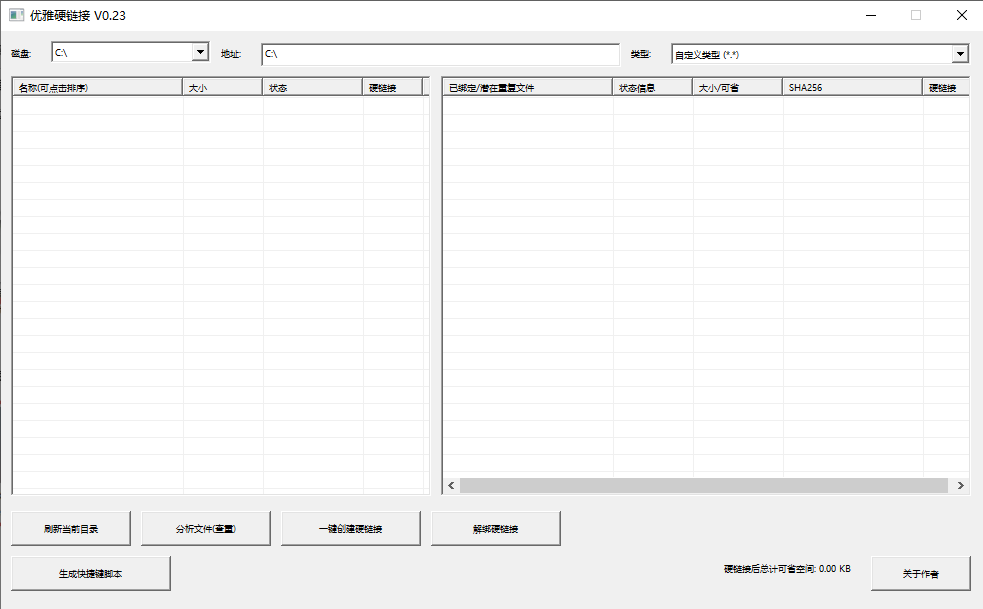
Task: Click the left list 硬链接 column header
Action: coord(391,88)
